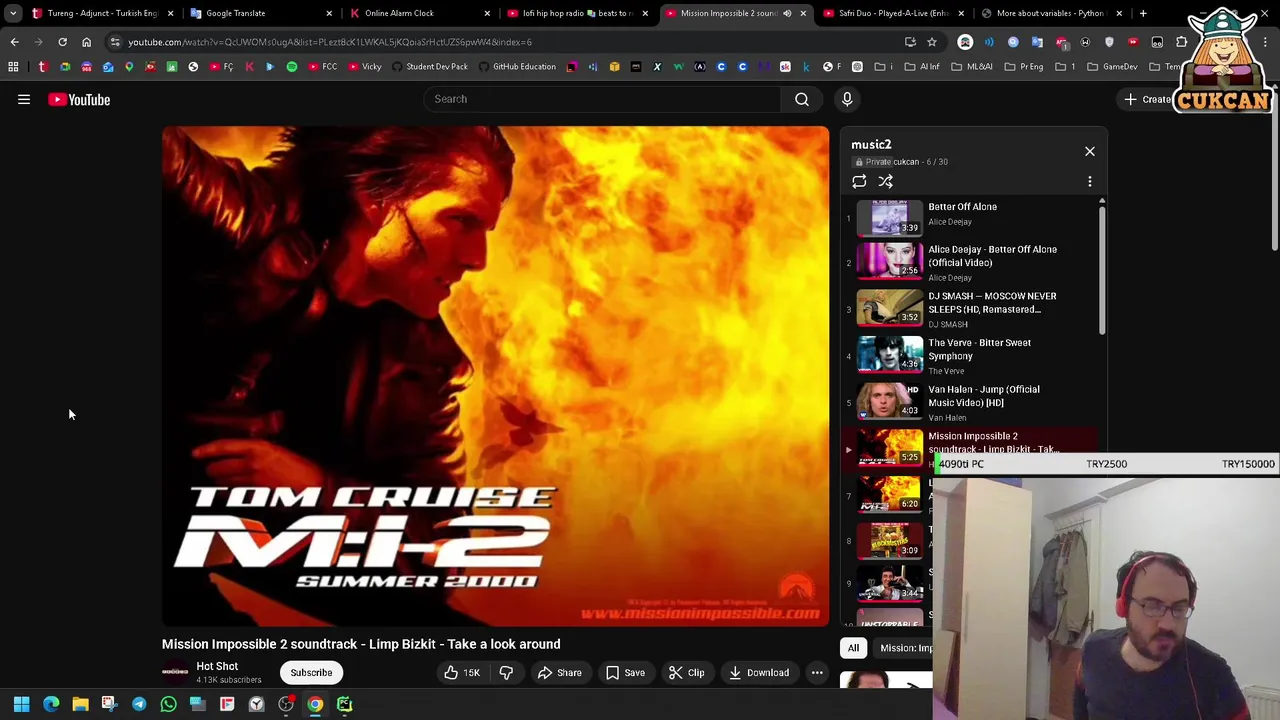Open the Vicky bookmark
Viewport: 1280px width, 720px height.
(364, 66)
